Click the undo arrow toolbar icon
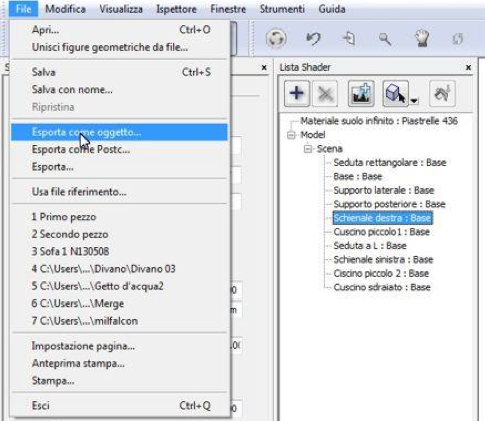485x421 pixels. [x=313, y=38]
